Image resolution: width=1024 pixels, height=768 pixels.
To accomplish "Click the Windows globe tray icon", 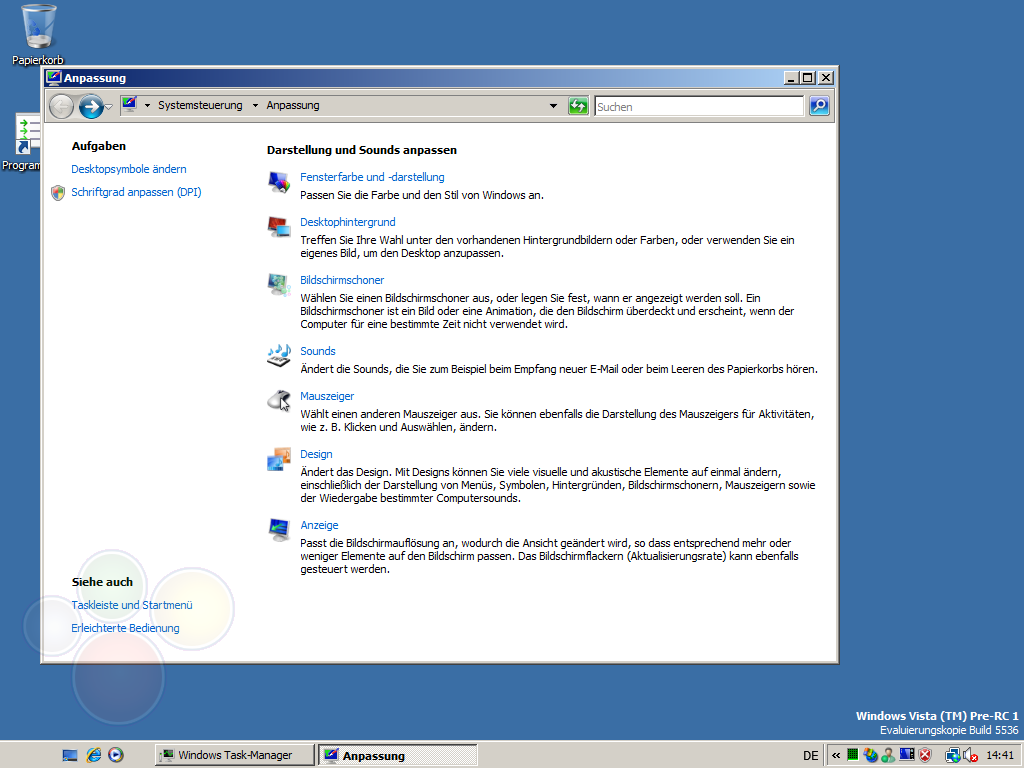I will tap(870, 755).
